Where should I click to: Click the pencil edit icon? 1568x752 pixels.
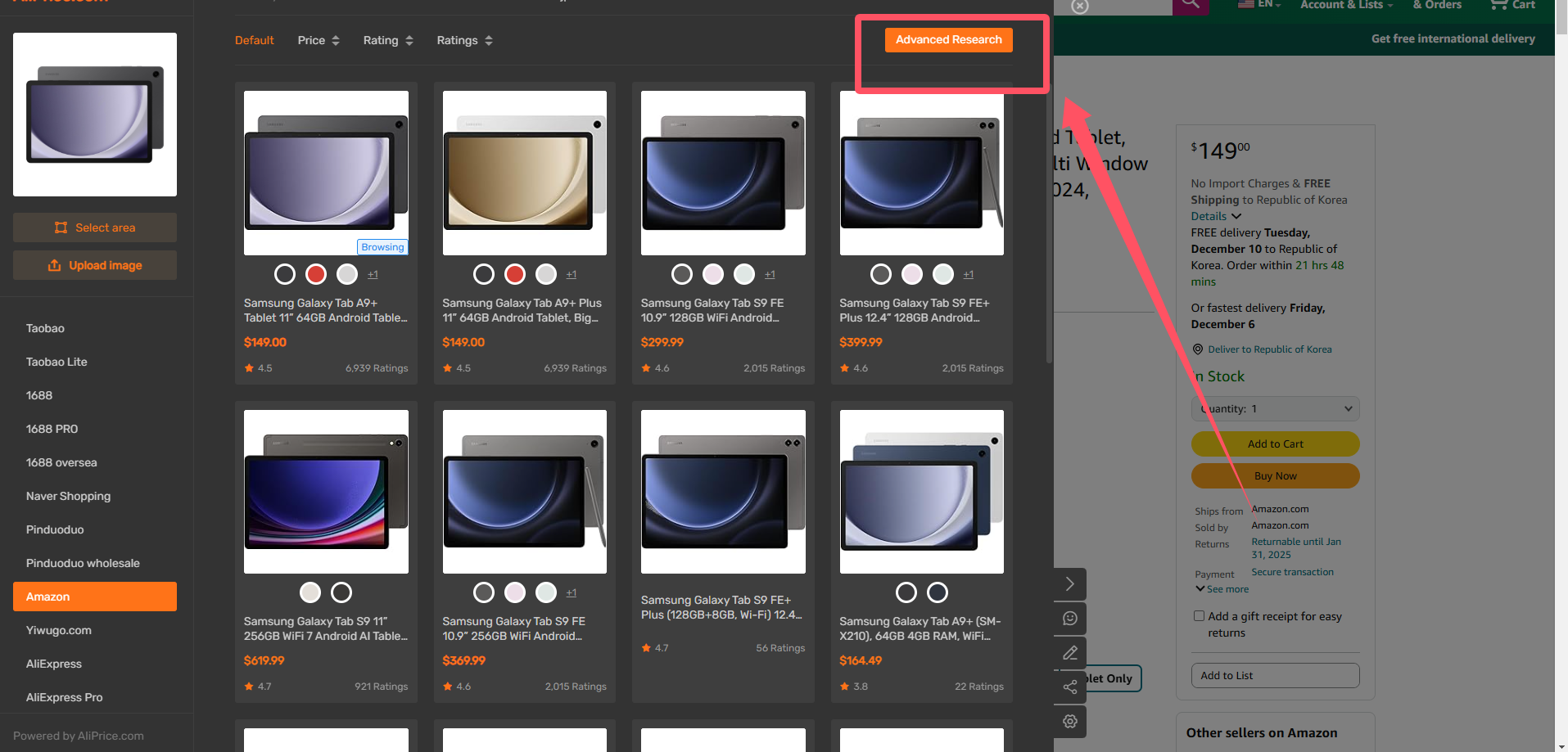pos(1070,653)
